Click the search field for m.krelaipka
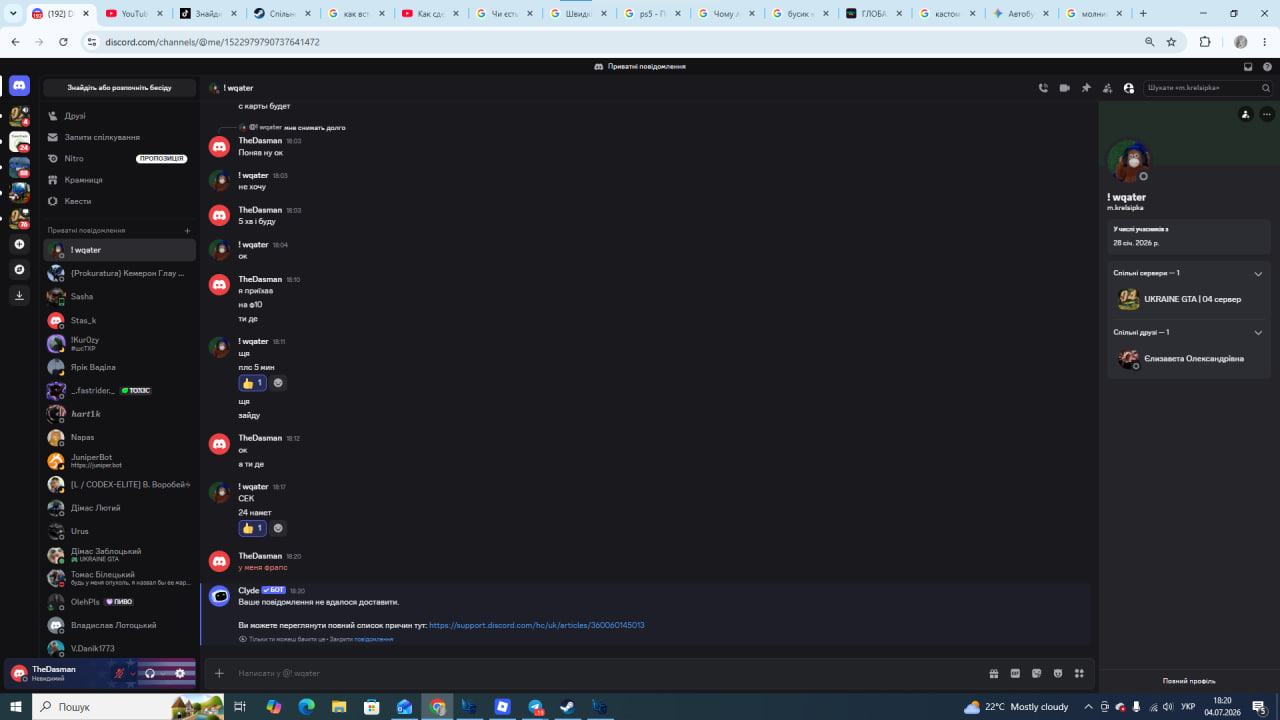The width and height of the screenshot is (1280, 720). tap(1209, 88)
